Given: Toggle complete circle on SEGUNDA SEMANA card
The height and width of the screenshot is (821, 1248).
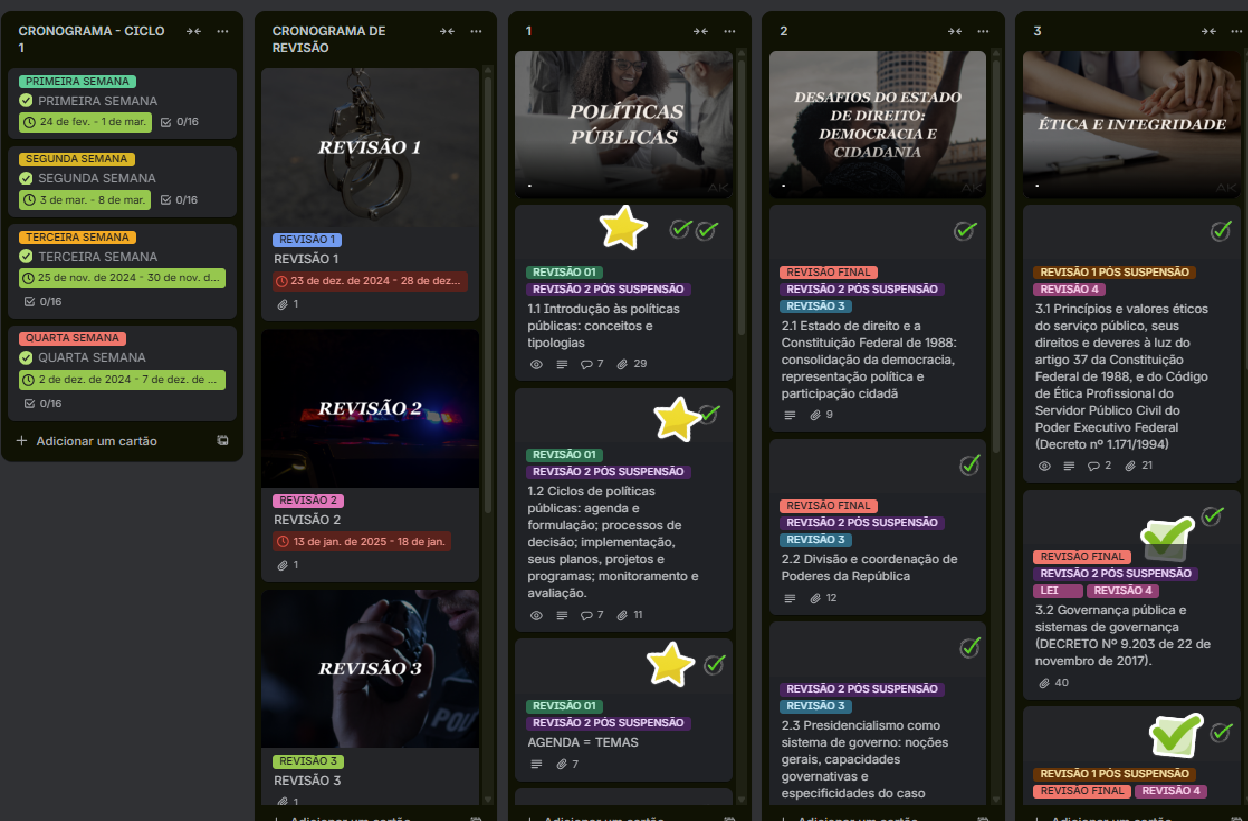Looking at the screenshot, I should (26, 178).
